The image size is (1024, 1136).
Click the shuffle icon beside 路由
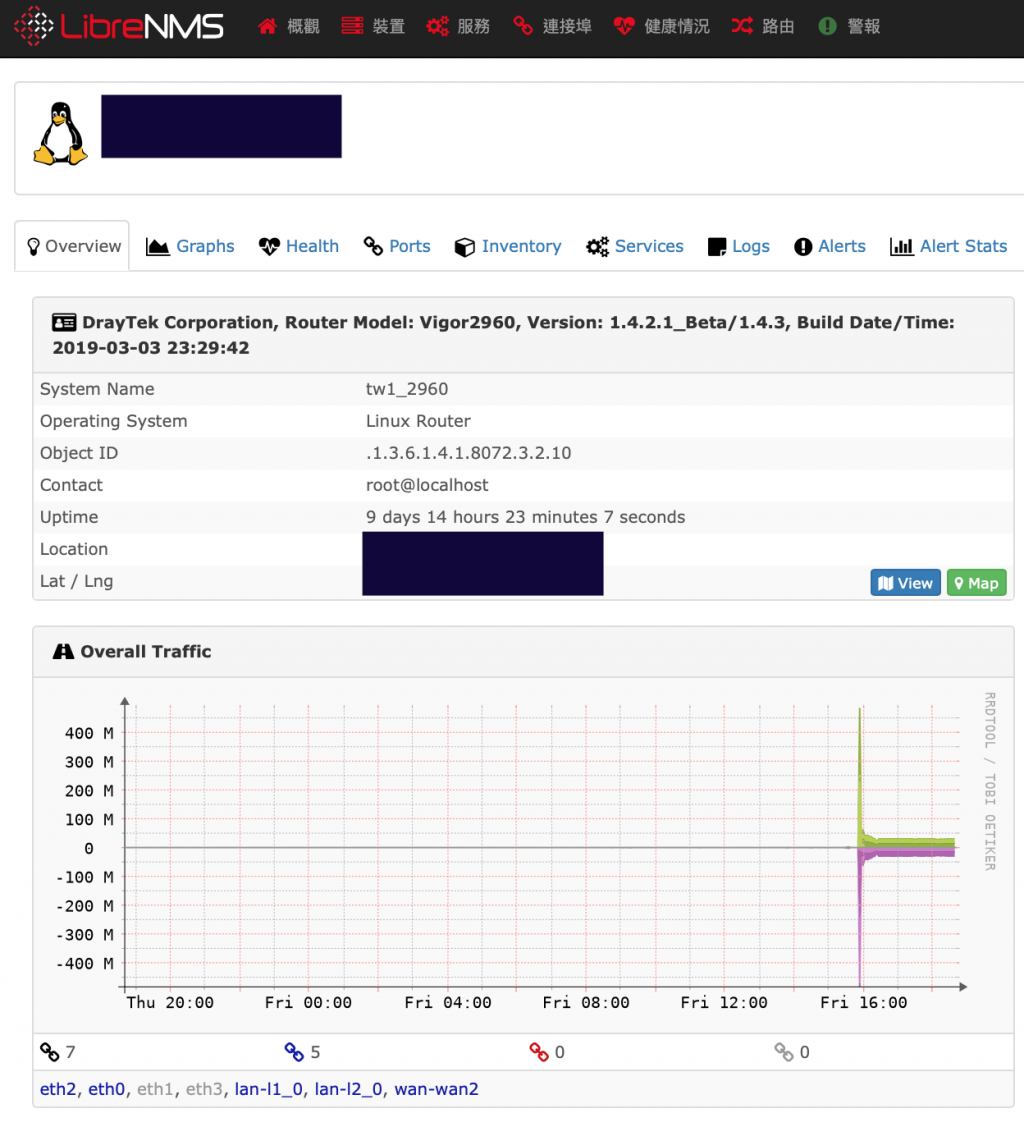742,26
